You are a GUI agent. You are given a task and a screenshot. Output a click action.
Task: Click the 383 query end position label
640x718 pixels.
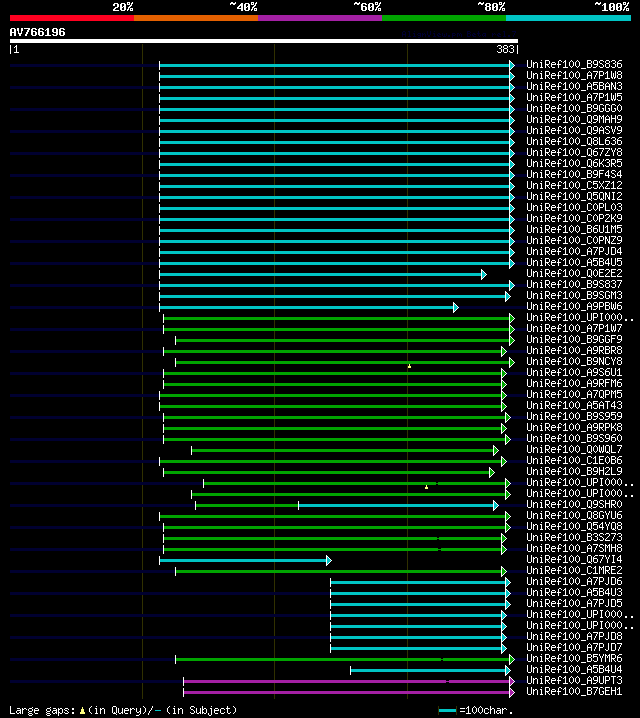505,49
